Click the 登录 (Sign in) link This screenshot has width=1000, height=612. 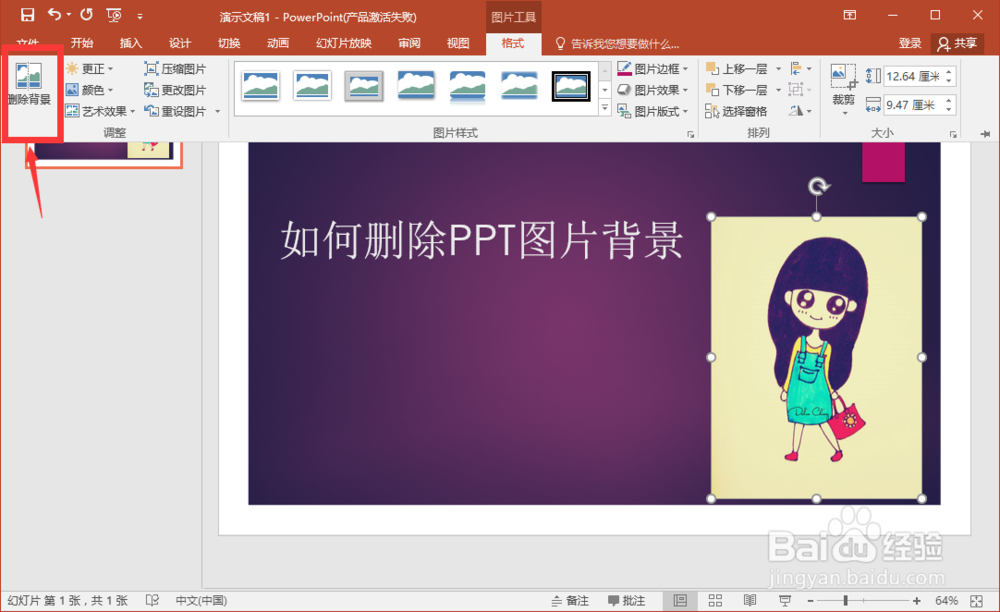[911, 43]
